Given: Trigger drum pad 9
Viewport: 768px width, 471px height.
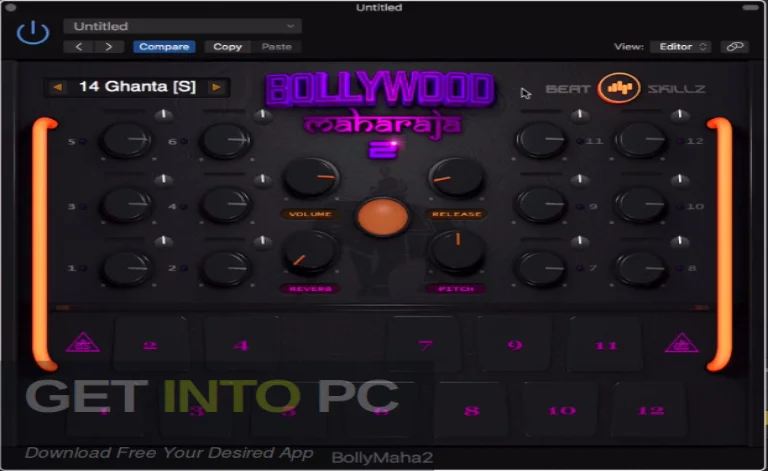Looking at the screenshot, I should tap(515, 345).
